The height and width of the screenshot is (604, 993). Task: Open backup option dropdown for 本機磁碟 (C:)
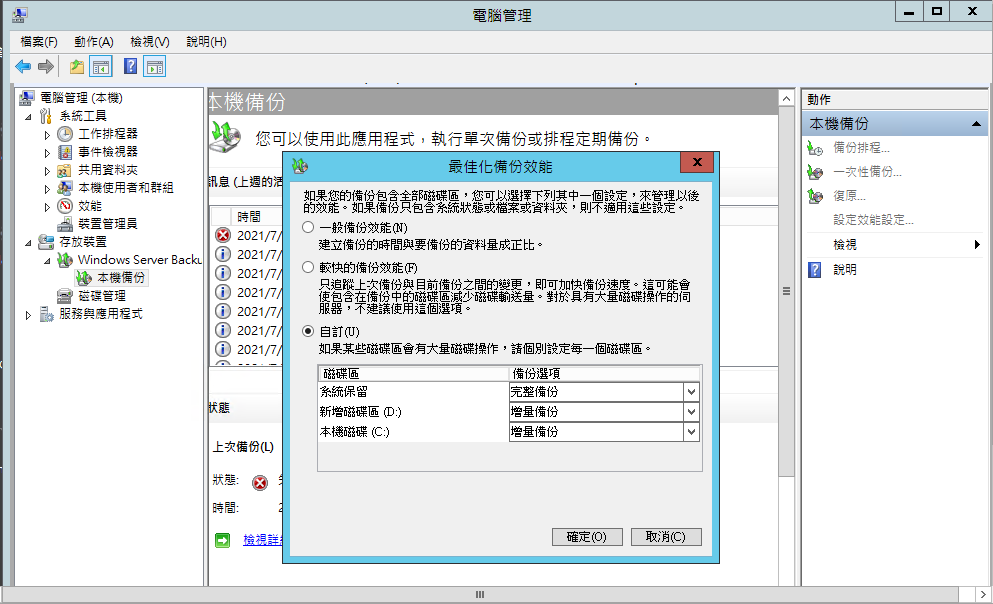(x=691, y=432)
